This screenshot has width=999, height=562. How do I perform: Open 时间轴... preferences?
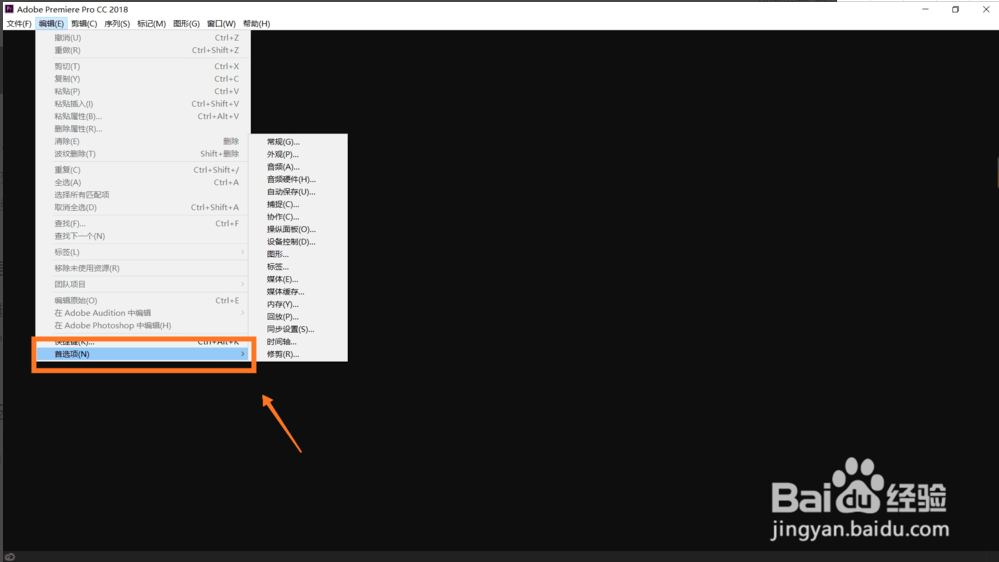tap(298, 342)
